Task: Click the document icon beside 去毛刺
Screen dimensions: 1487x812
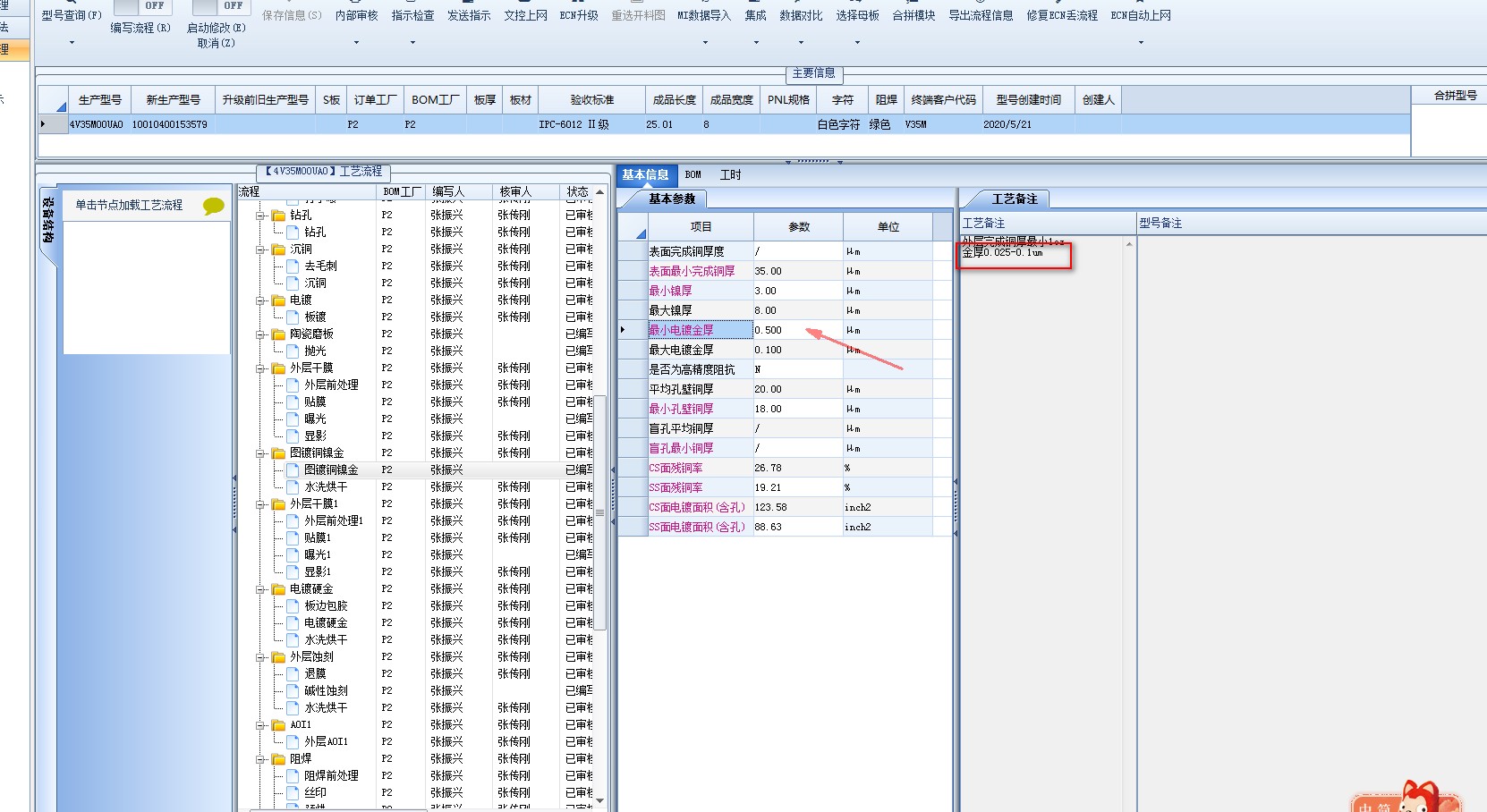Action: [x=293, y=266]
